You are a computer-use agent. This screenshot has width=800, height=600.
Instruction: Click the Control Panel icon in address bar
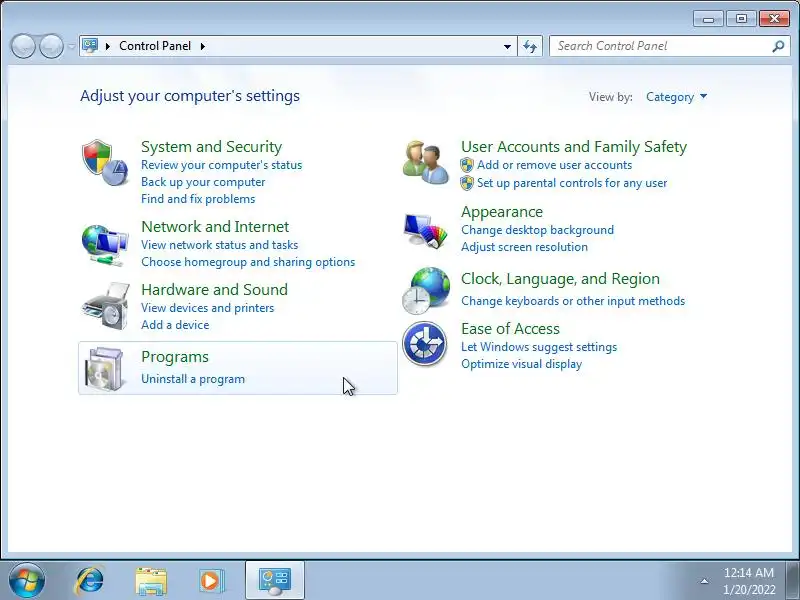[x=90, y=46]
